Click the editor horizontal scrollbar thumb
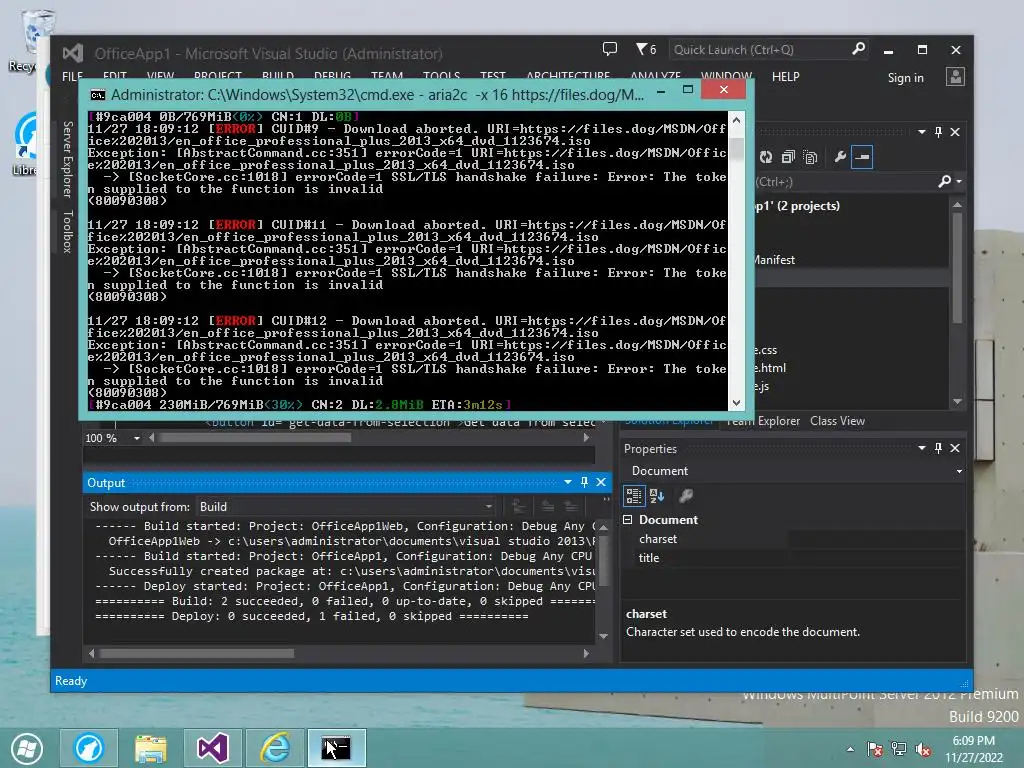This screenshot has height=768, width=1024. 255,438
